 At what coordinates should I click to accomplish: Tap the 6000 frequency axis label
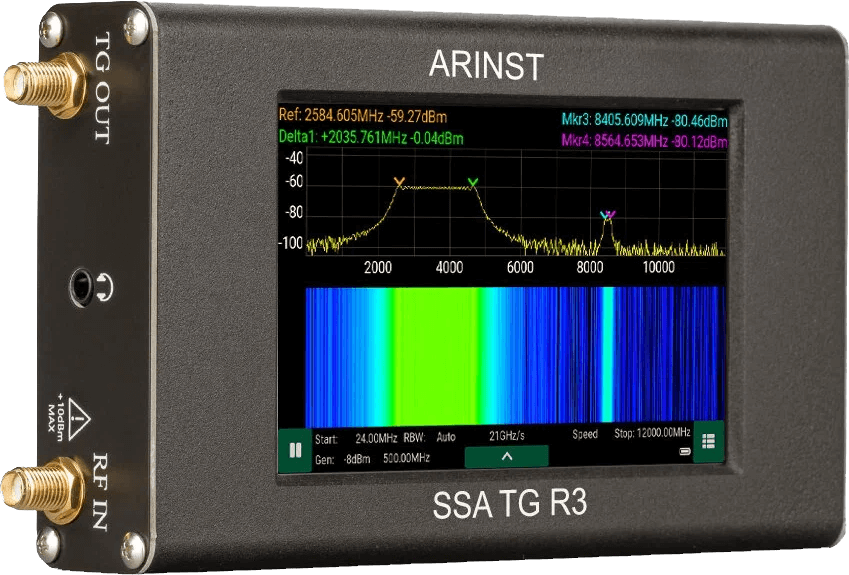pyautogui.click(x=520, y=267)
